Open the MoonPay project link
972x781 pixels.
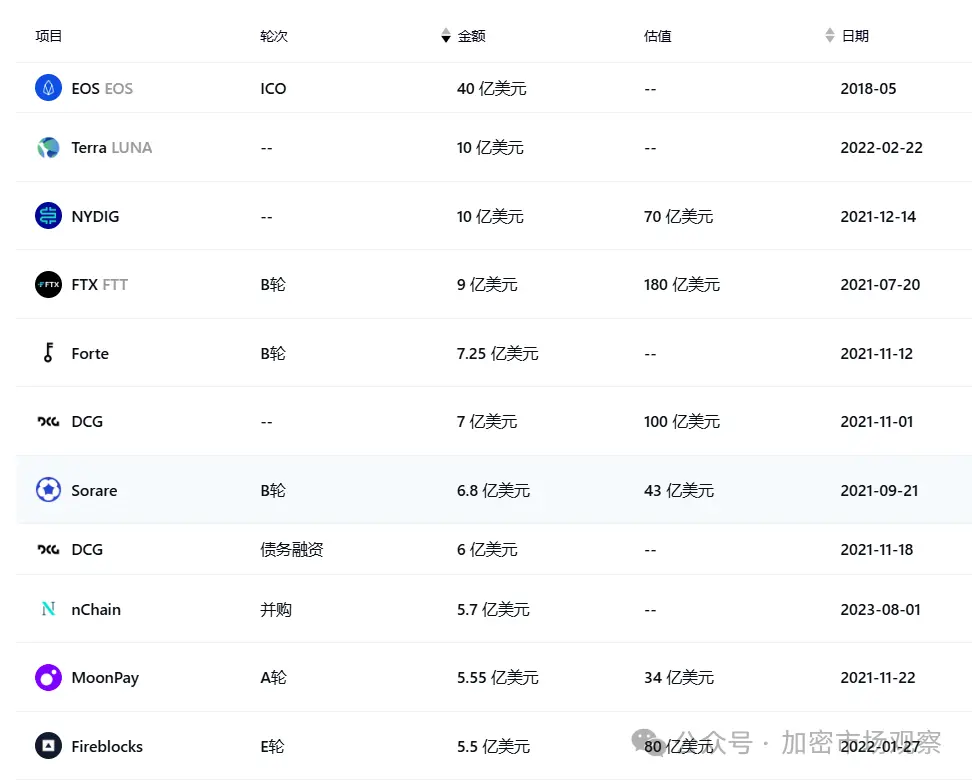coord(105,677)
